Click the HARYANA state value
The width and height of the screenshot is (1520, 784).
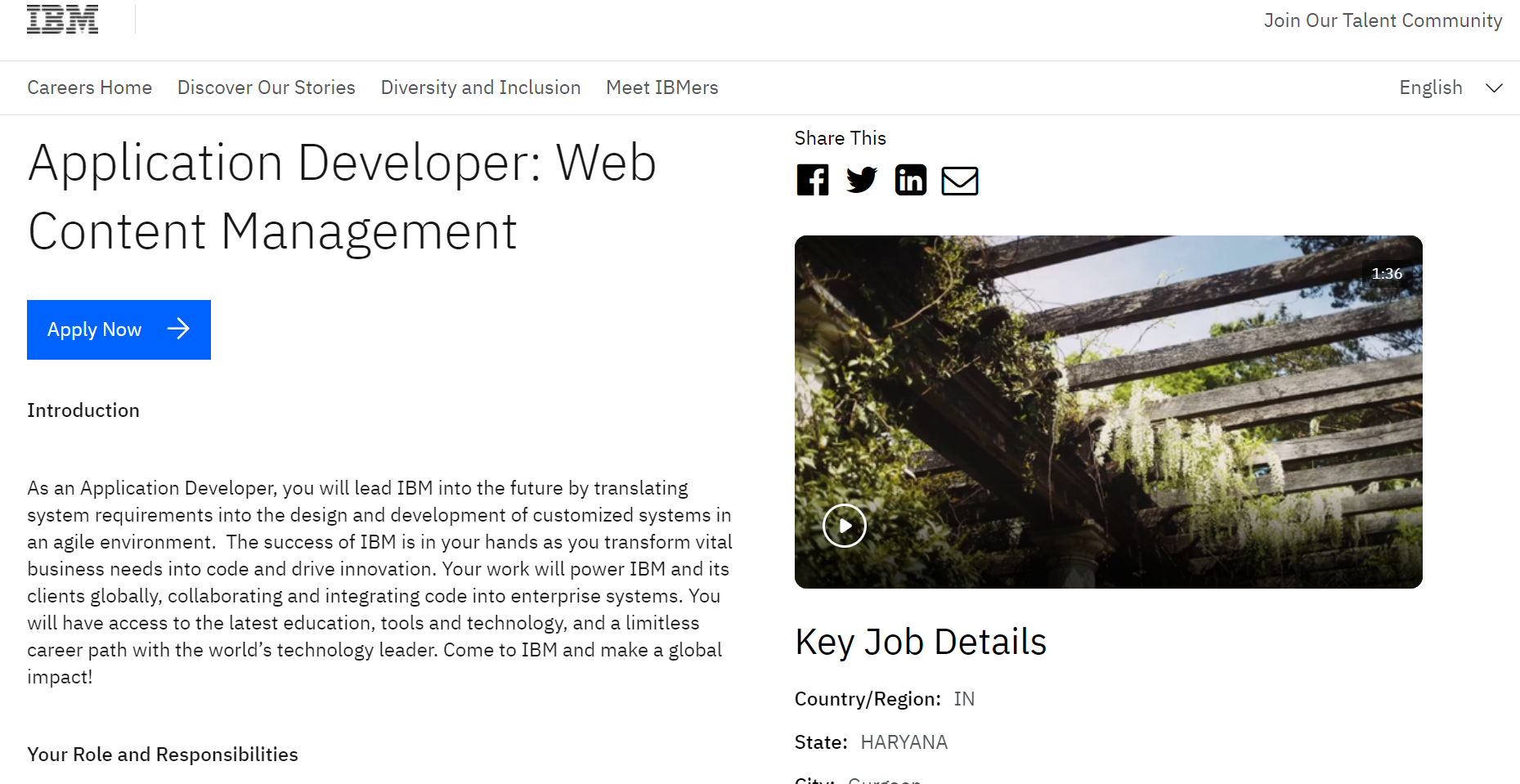point(903,742)
